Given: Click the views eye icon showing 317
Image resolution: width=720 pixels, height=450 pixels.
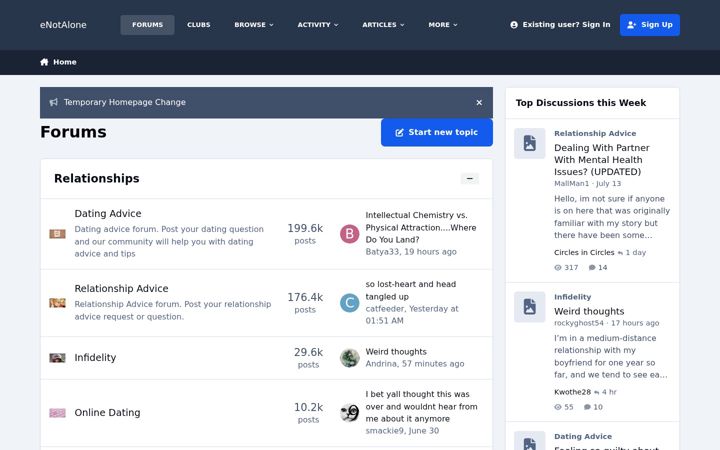Looking at the screenshot, I should pyautogui.click(x=558, y=268).
